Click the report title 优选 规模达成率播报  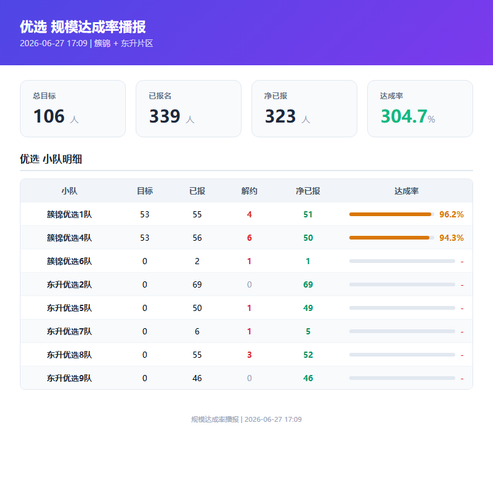pos(83,27)
